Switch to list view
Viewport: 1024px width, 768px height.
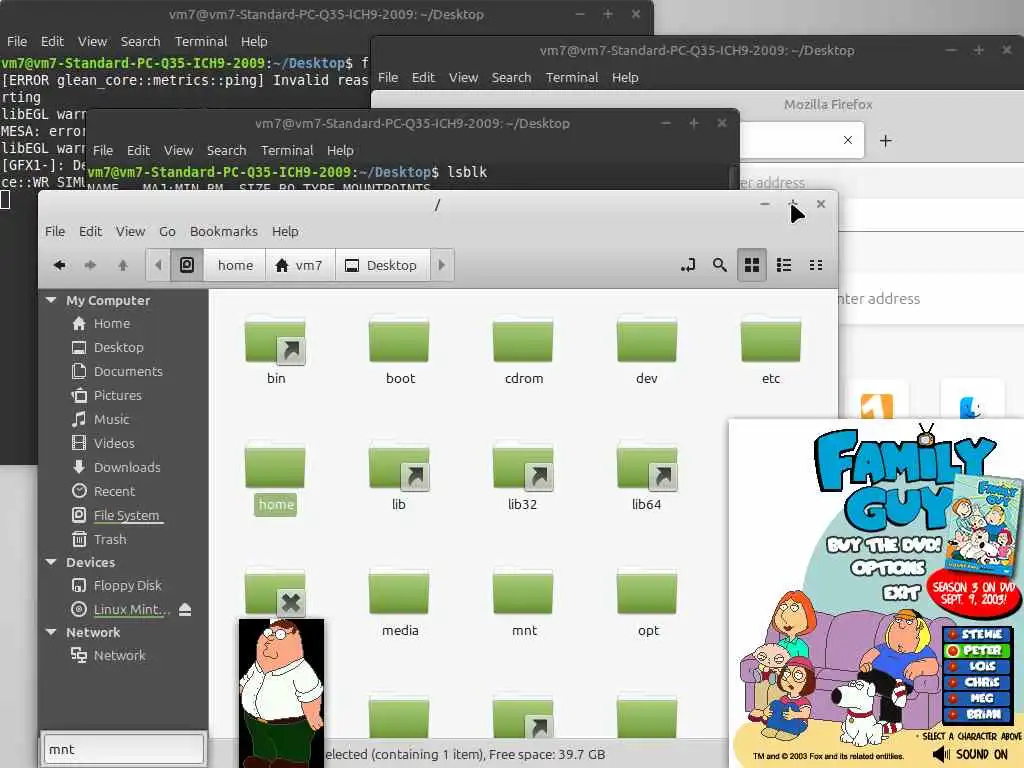pos(784,265)
